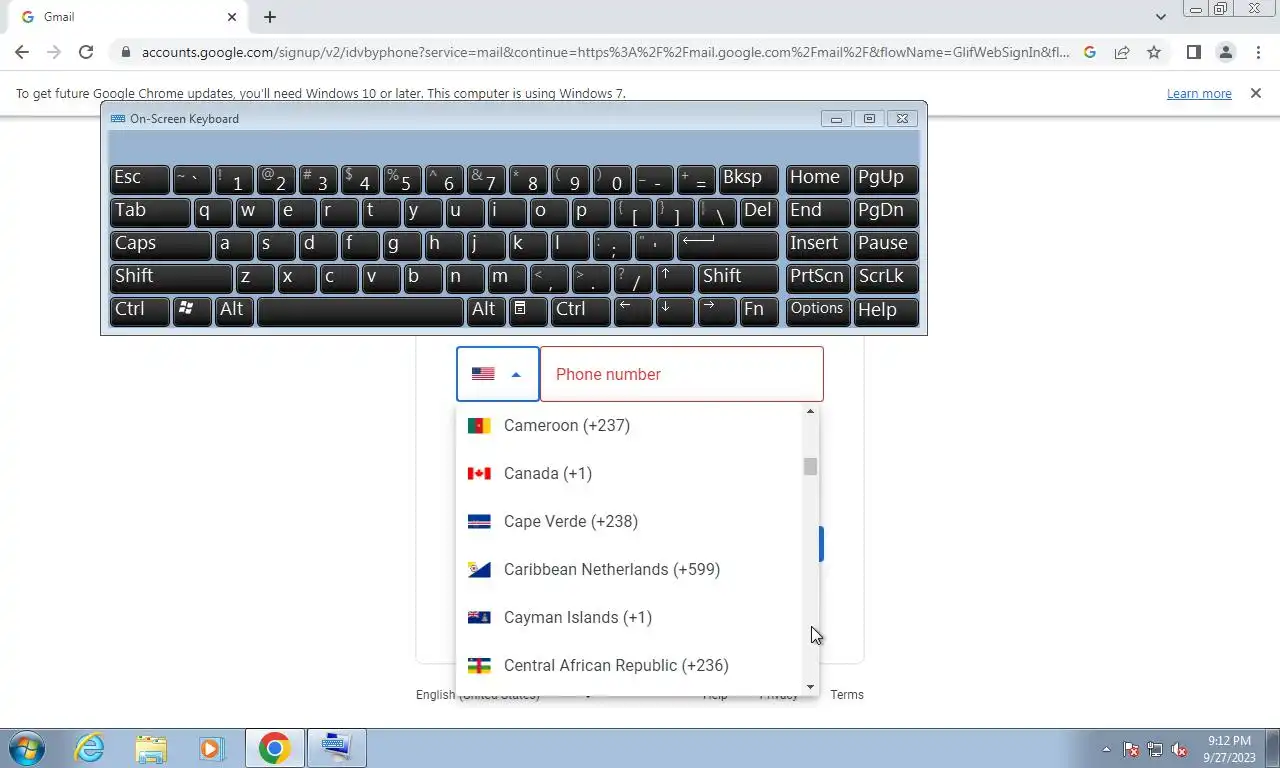1280x768 pixels.
Task: Click the right arrow key on keyboard
Action: point(716,310)
